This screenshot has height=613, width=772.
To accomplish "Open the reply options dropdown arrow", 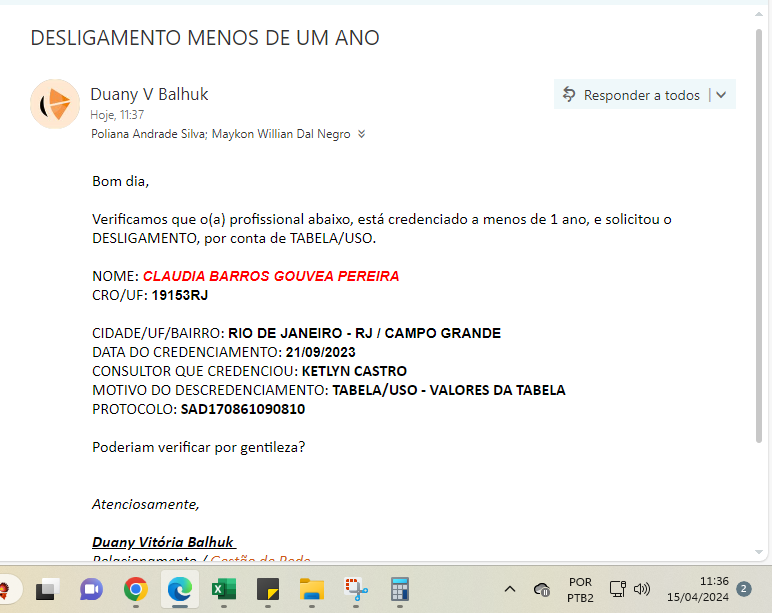I will pos(722,95).
